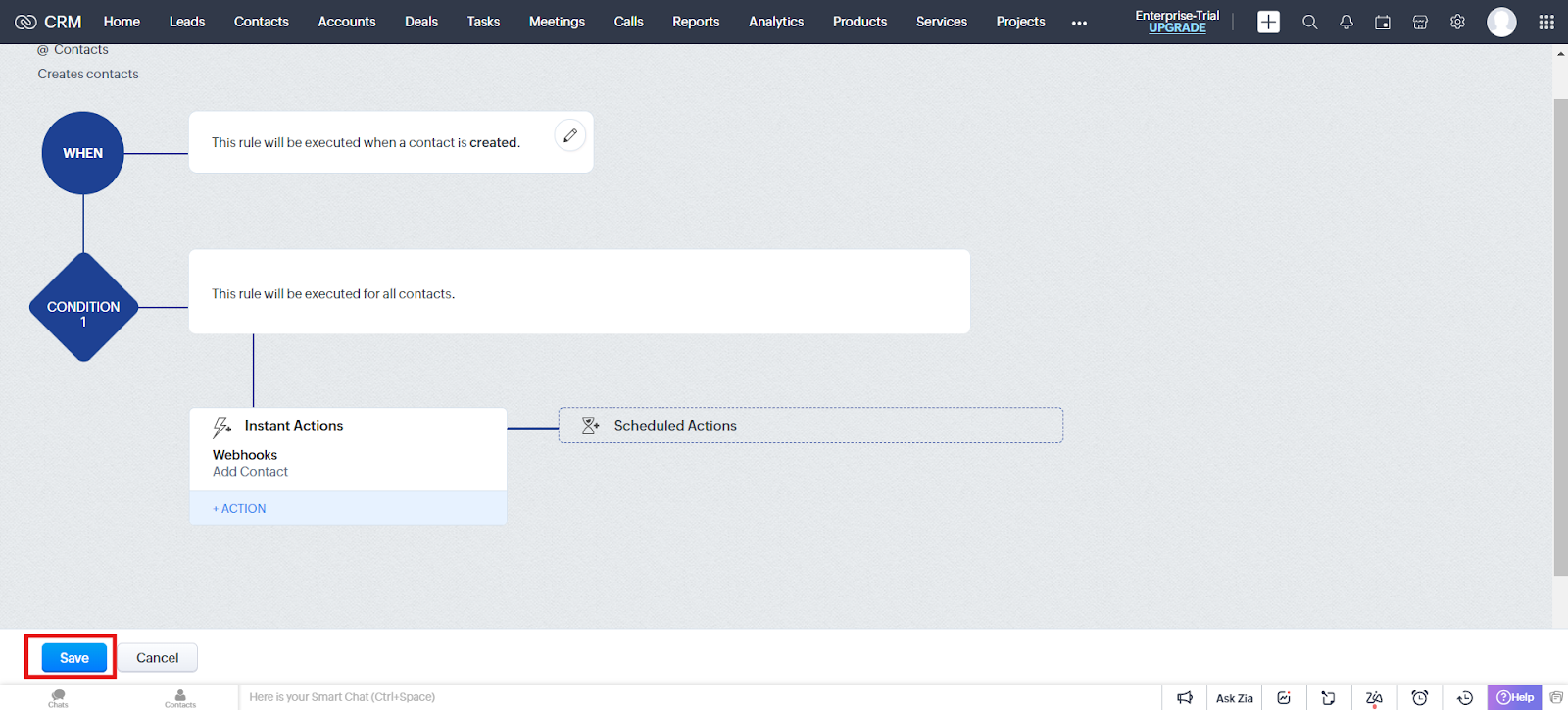Open the Analytics tab
This screenshot has height=710, width=1568.
coord(776,22)
